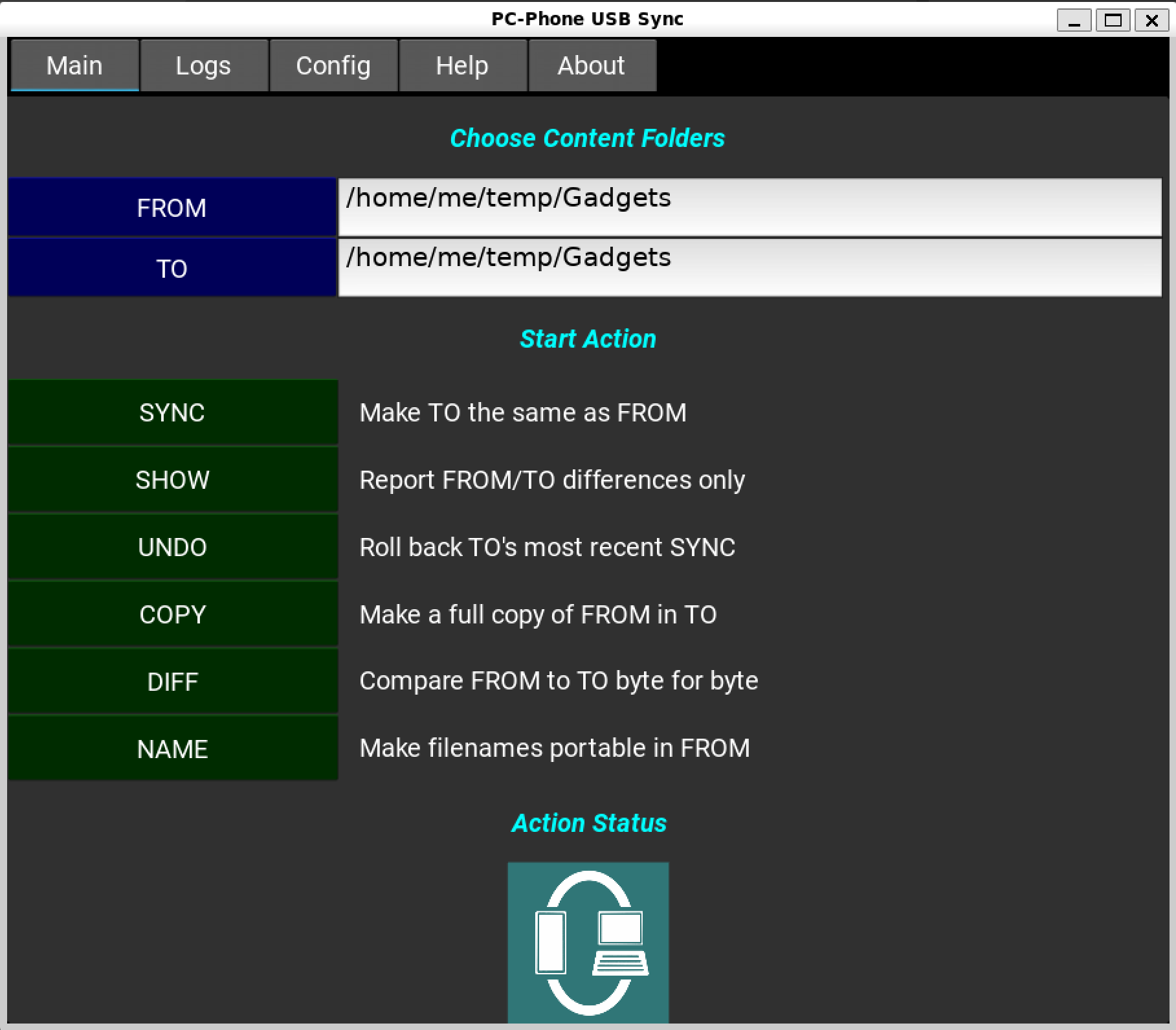Viewport: 1176px width, 1030px height.
Task: Start the SYNC action
Action: point(173,412)
